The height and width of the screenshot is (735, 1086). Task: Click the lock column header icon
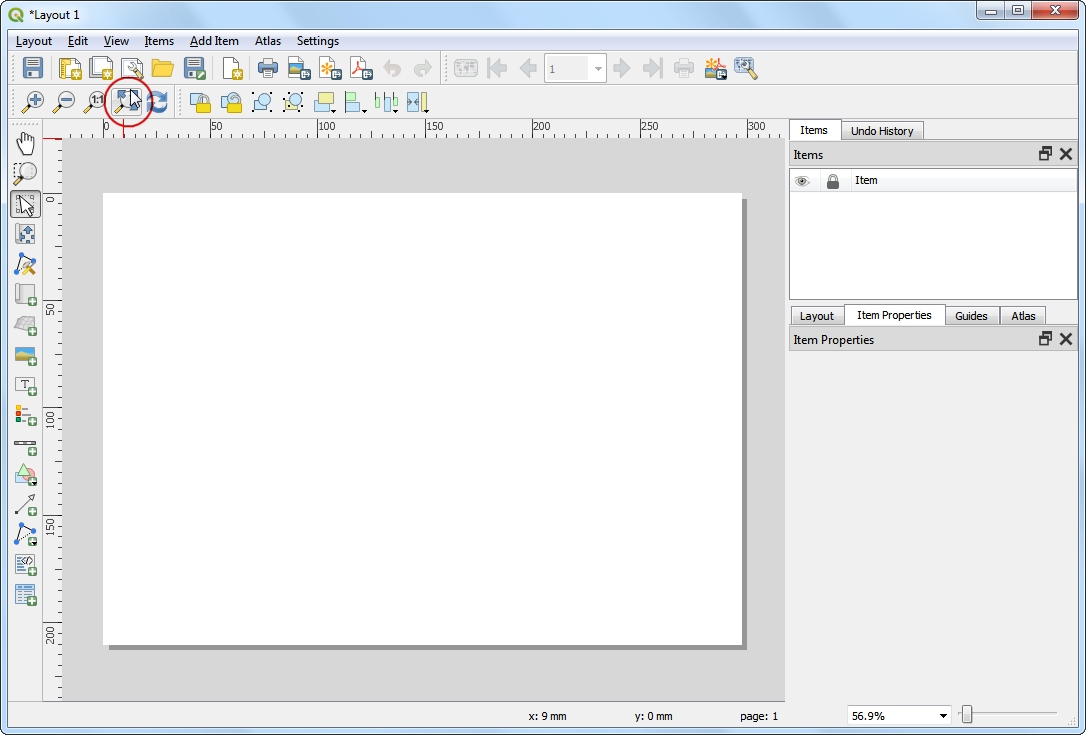click(833, 181)
